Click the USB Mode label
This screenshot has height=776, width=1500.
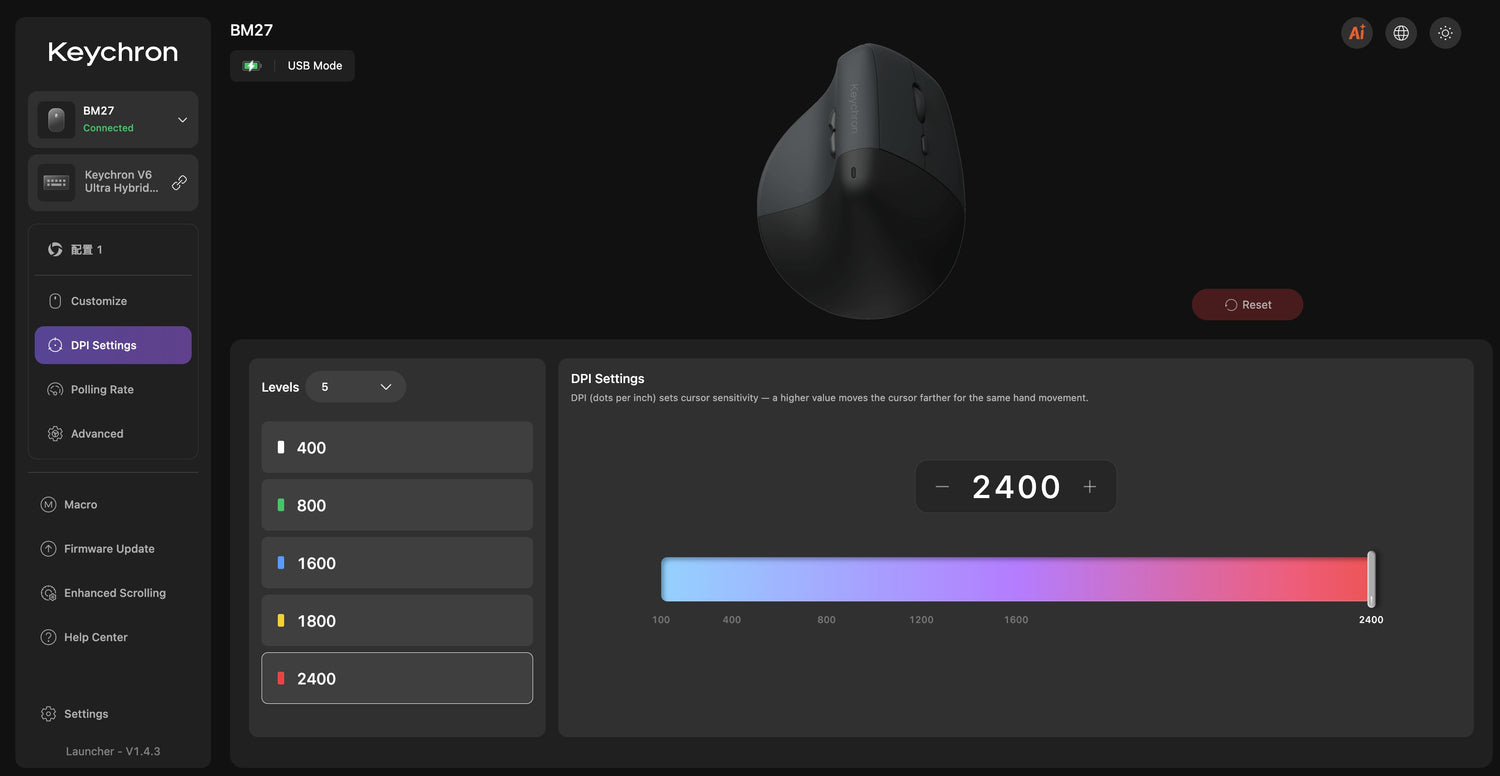pyautogui.click(x=315, y=66)
